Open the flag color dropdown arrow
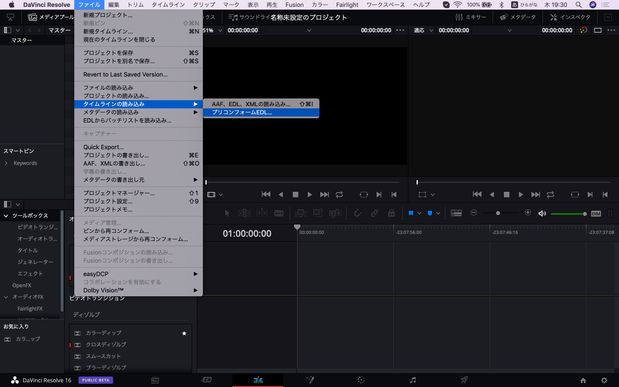 coord(419,213)
